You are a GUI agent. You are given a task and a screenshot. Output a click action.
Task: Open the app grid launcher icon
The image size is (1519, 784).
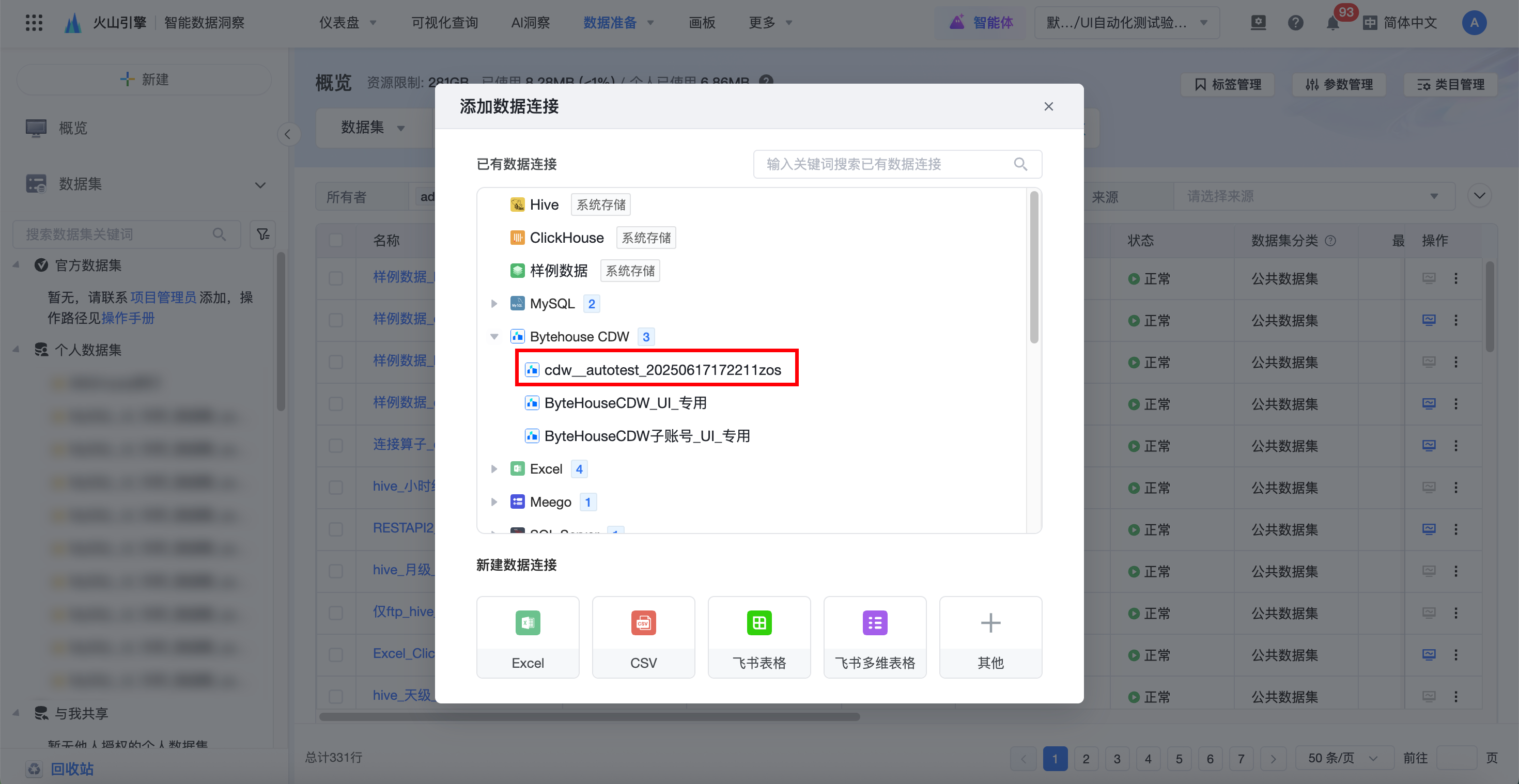pos(34,23)
